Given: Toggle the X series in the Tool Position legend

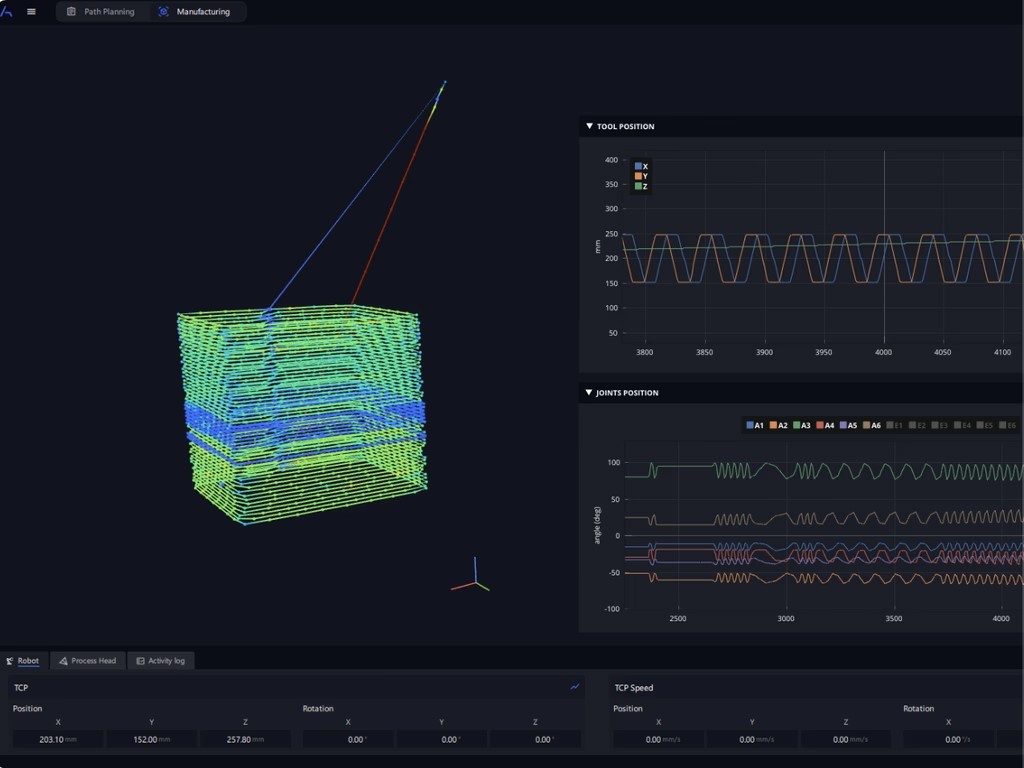Looking at the screenshot, I should [x=641, y=166].
